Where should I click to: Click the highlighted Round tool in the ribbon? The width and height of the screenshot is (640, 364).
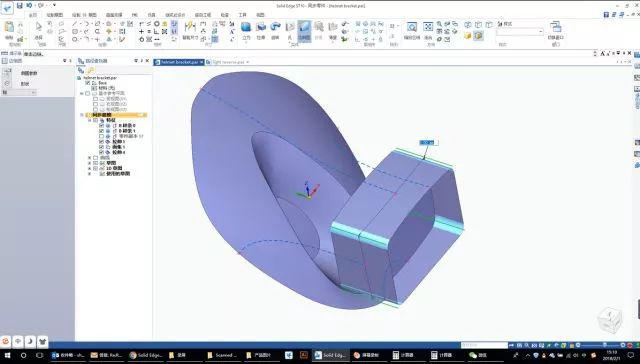point(304,31)
